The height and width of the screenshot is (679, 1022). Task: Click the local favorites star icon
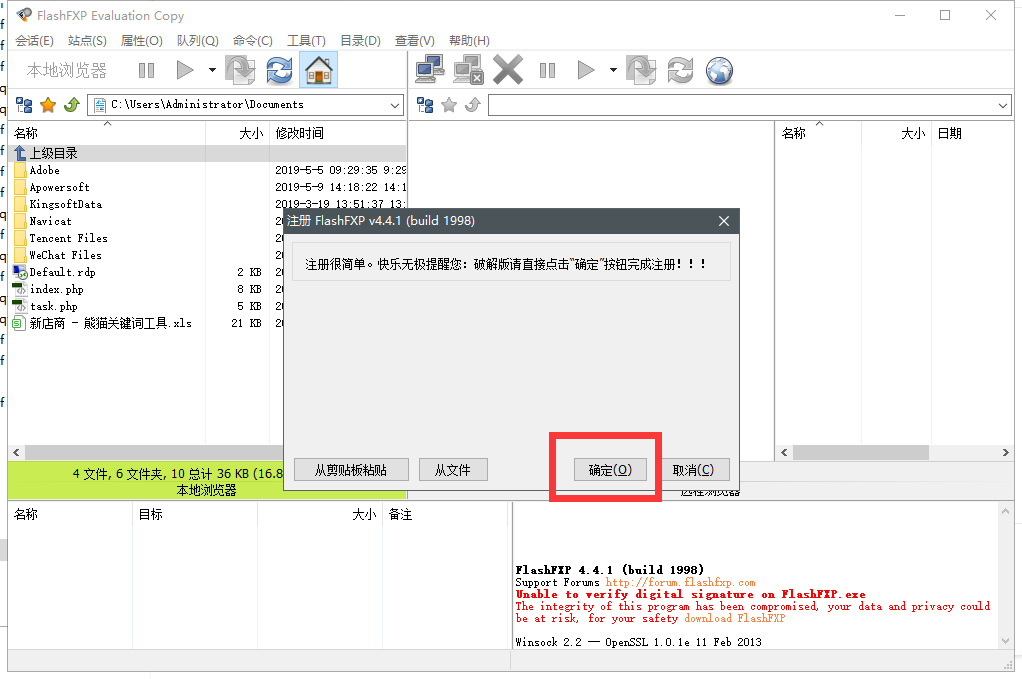pyautogui.click(x=47, y=105)
